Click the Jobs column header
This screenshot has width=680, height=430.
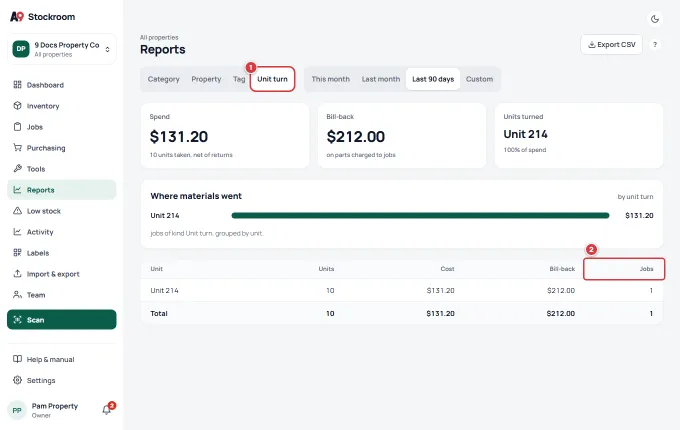click(646, 269)
